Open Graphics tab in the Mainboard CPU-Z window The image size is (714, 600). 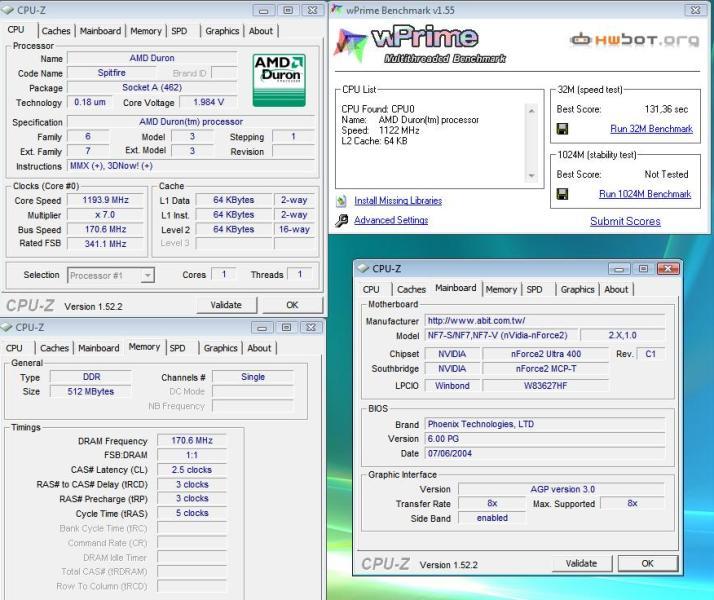click(577, 290)
